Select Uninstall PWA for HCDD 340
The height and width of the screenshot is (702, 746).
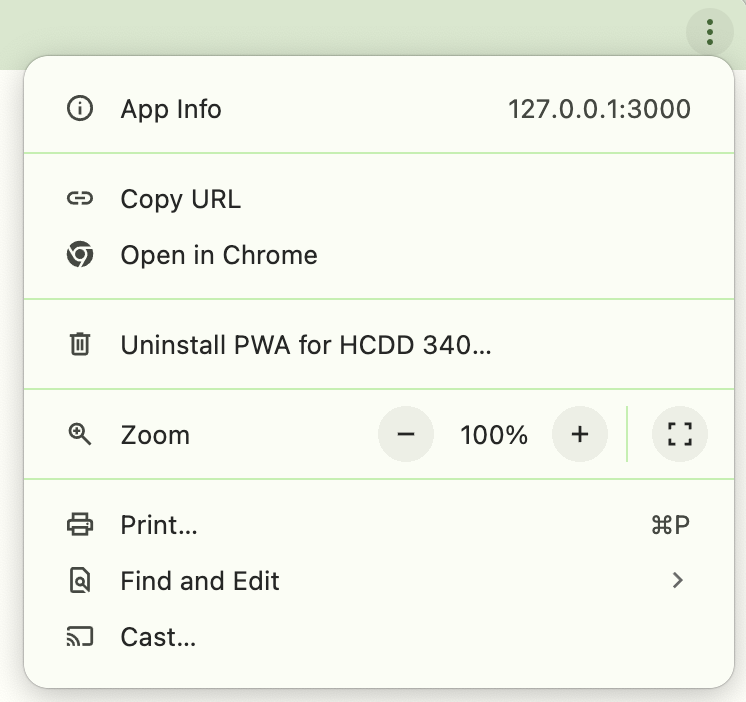click(306, 345)
